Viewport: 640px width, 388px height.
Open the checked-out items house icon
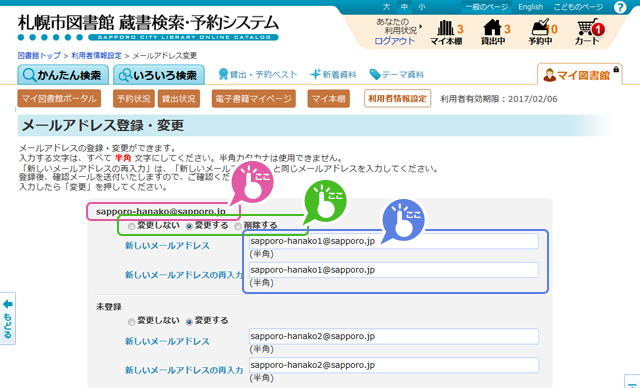click(x=493, y=32)
